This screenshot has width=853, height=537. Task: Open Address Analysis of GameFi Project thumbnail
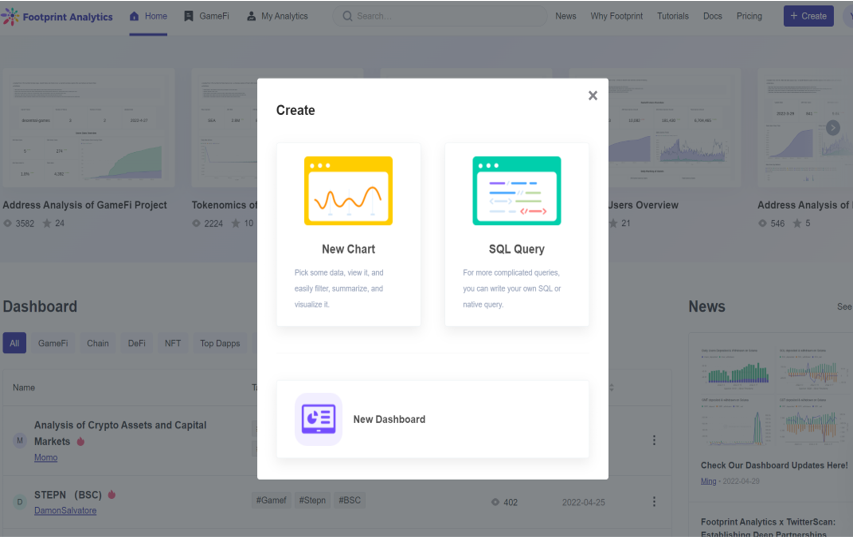tap(89, 128)
